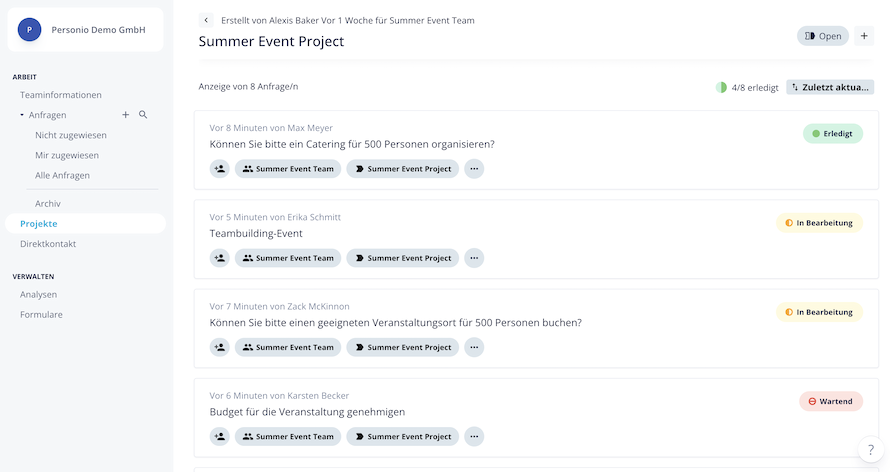Click the plus button next to Open
The image size is (890, 472).
tap(865, 36)
